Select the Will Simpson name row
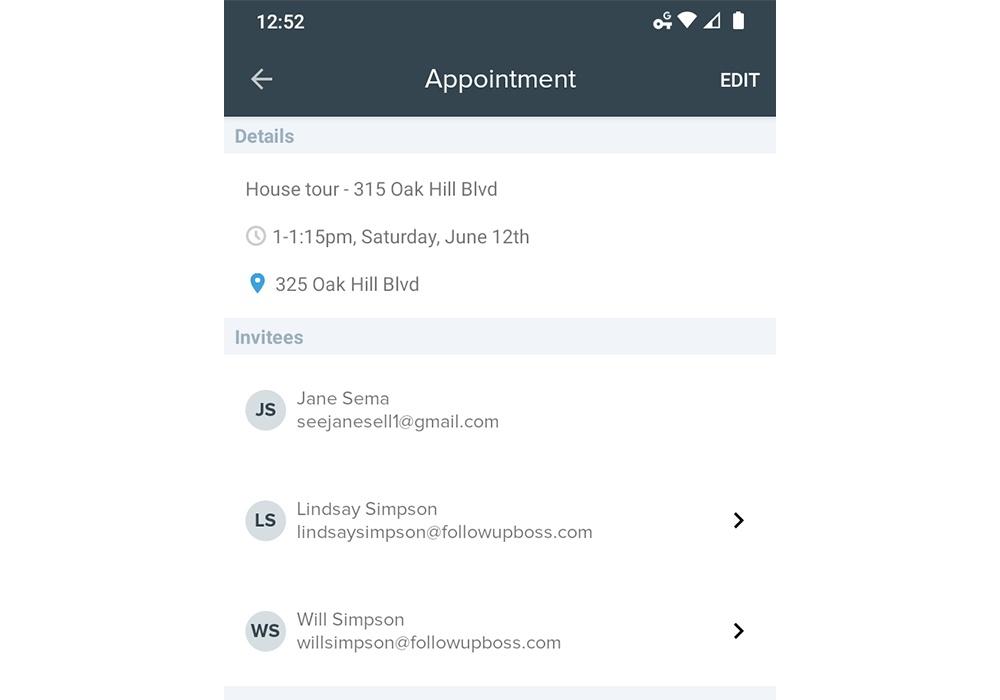Image resolution: width=1000 pixels, height=700 pixels. pyautogui.click(x=499, y=631)
